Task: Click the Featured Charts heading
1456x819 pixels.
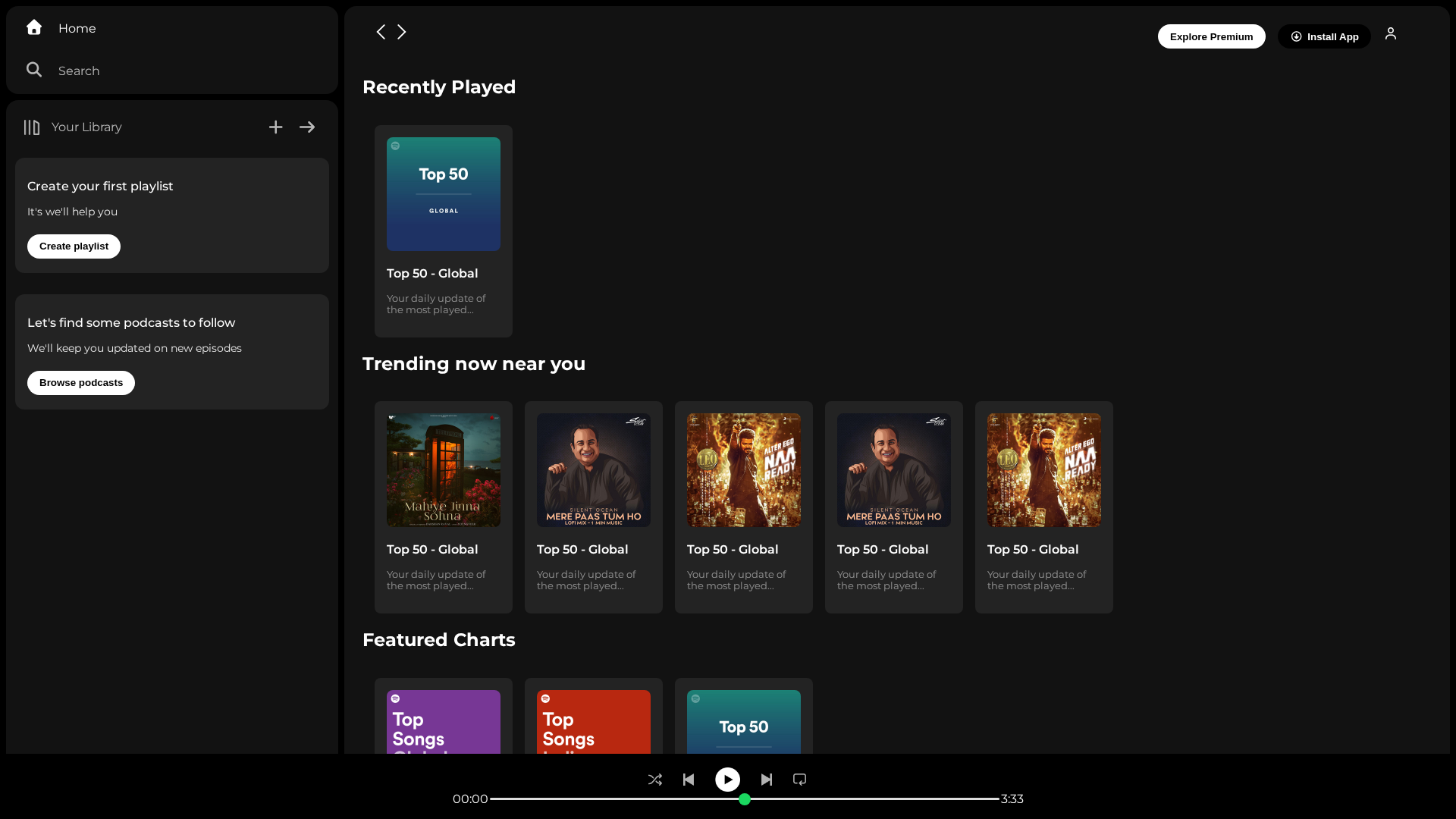Action: point(439,640)
